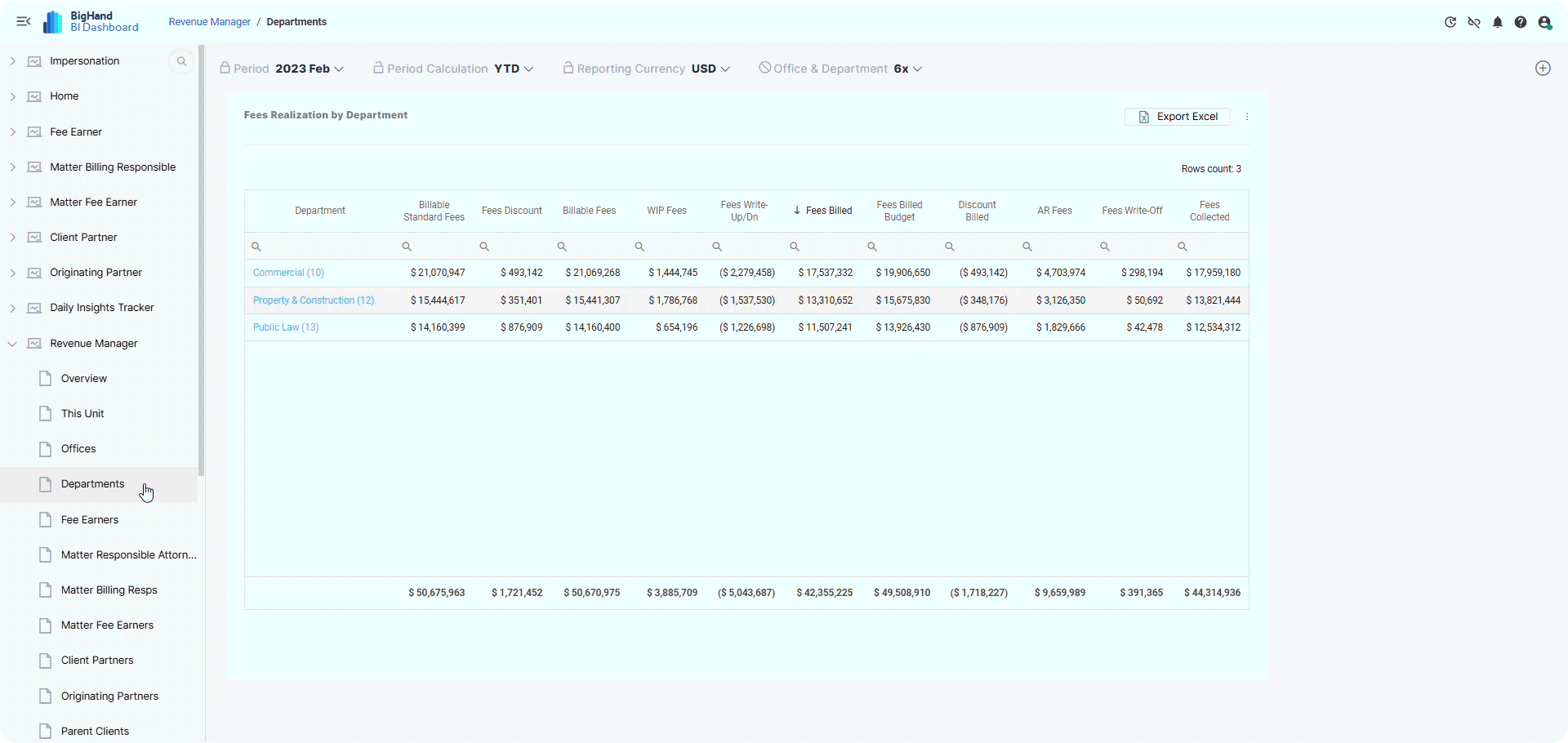Screen dimensions: 1568x743
Task: Sort by Discount Billed column header
Action: click(x=978, y=211)
